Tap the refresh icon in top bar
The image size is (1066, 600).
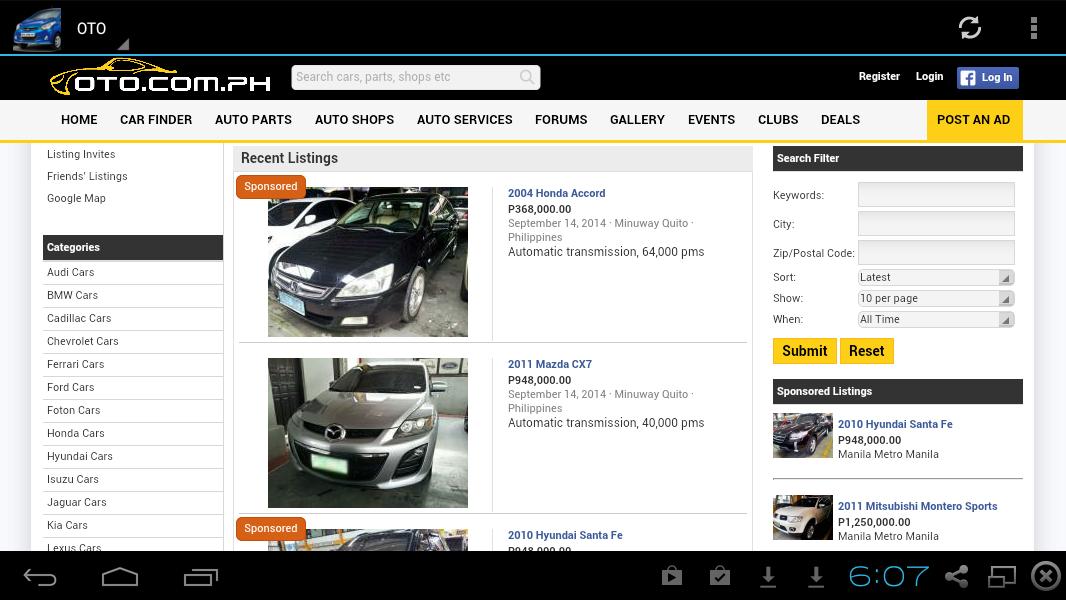[969, 28]
